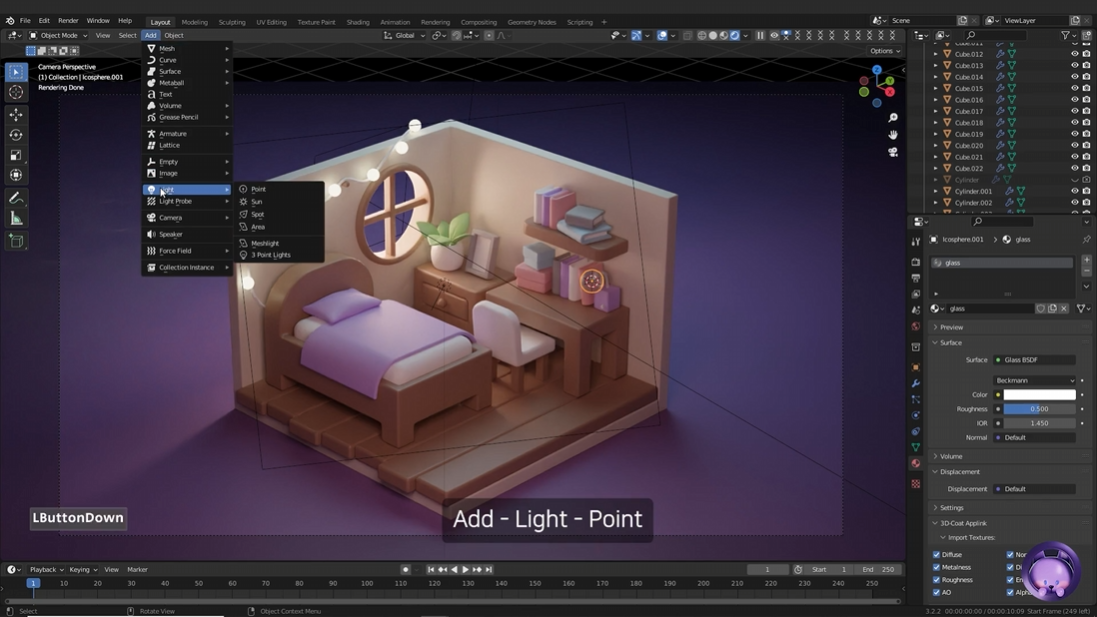
Task: Uncheck the Roughness import checkbox
Action: click(936, 580)
